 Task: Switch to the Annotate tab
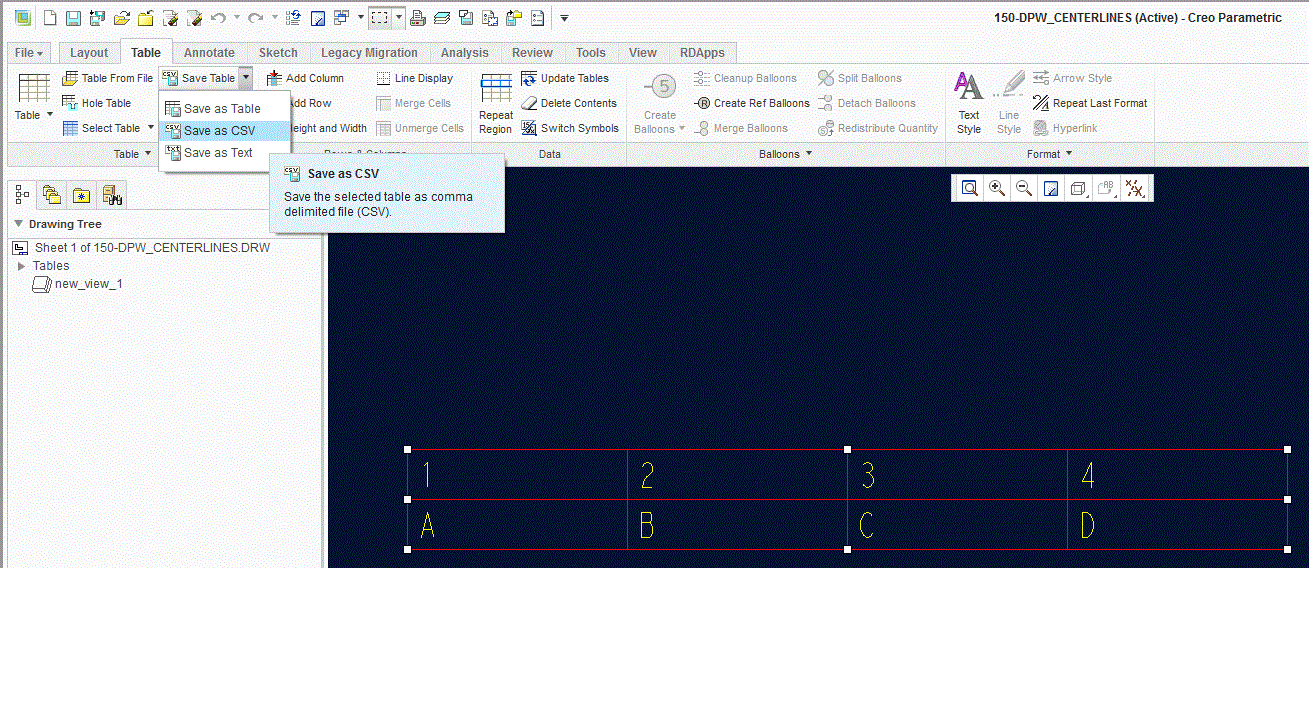(x=209, y=53)
